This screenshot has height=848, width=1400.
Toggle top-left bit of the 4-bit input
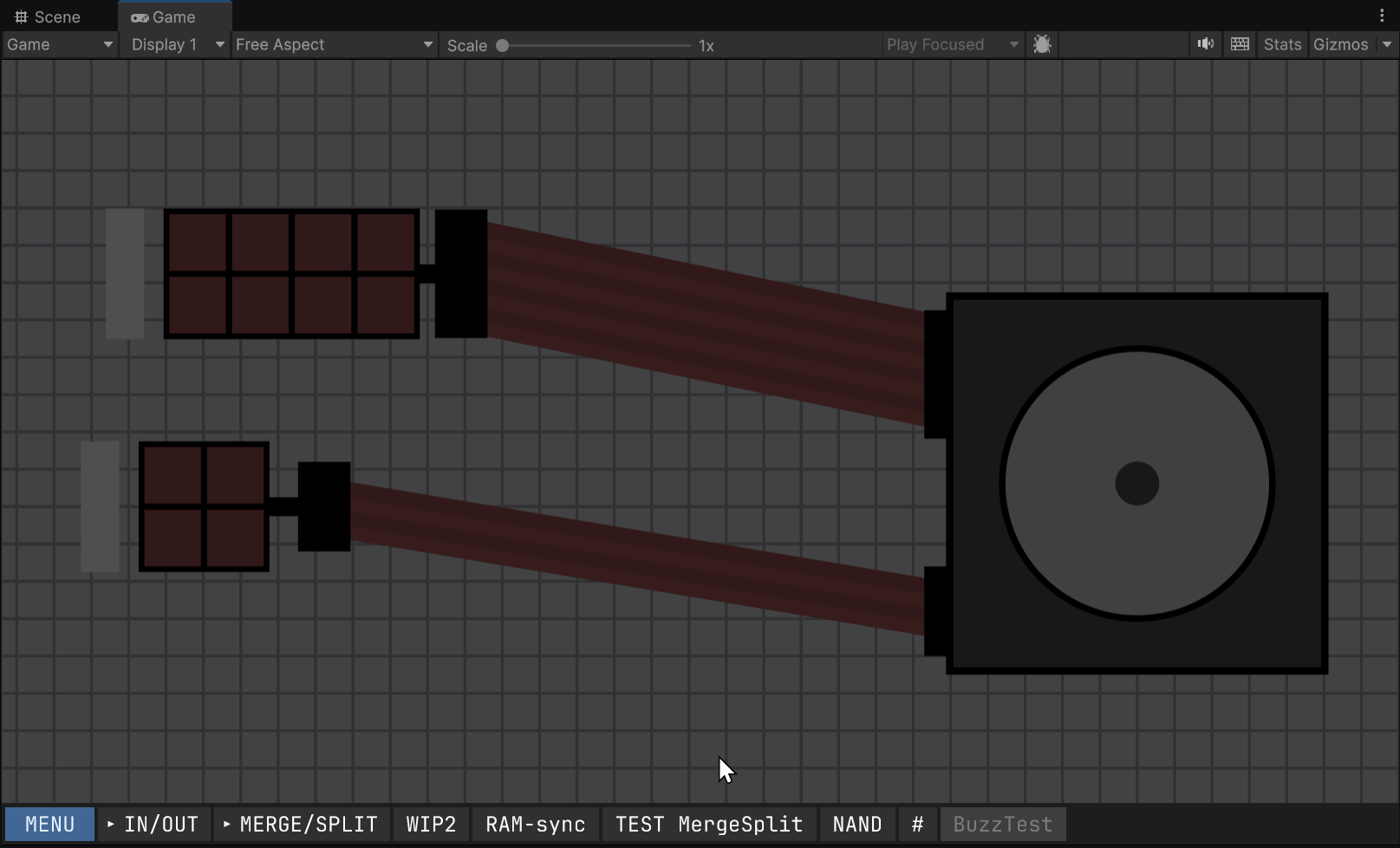173,475
